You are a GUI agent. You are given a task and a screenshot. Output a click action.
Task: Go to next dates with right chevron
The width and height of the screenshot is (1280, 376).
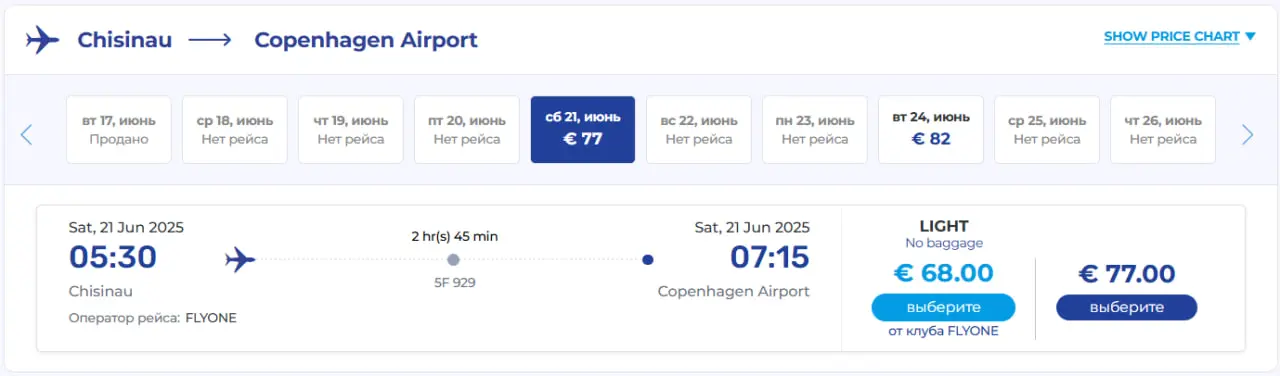click(1247, 134)
